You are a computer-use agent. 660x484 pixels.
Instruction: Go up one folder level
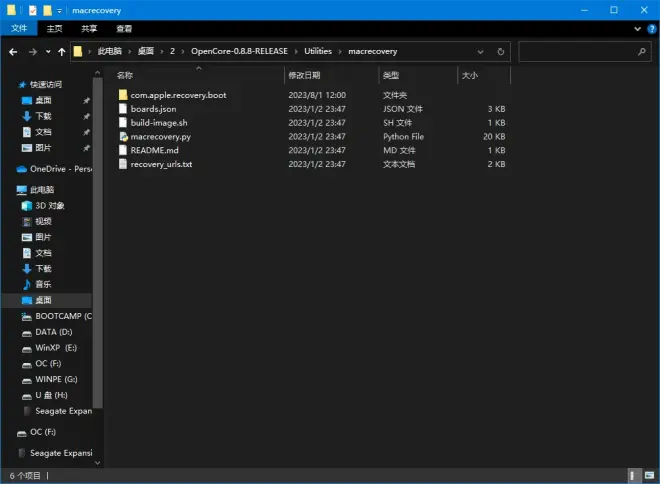62,52
